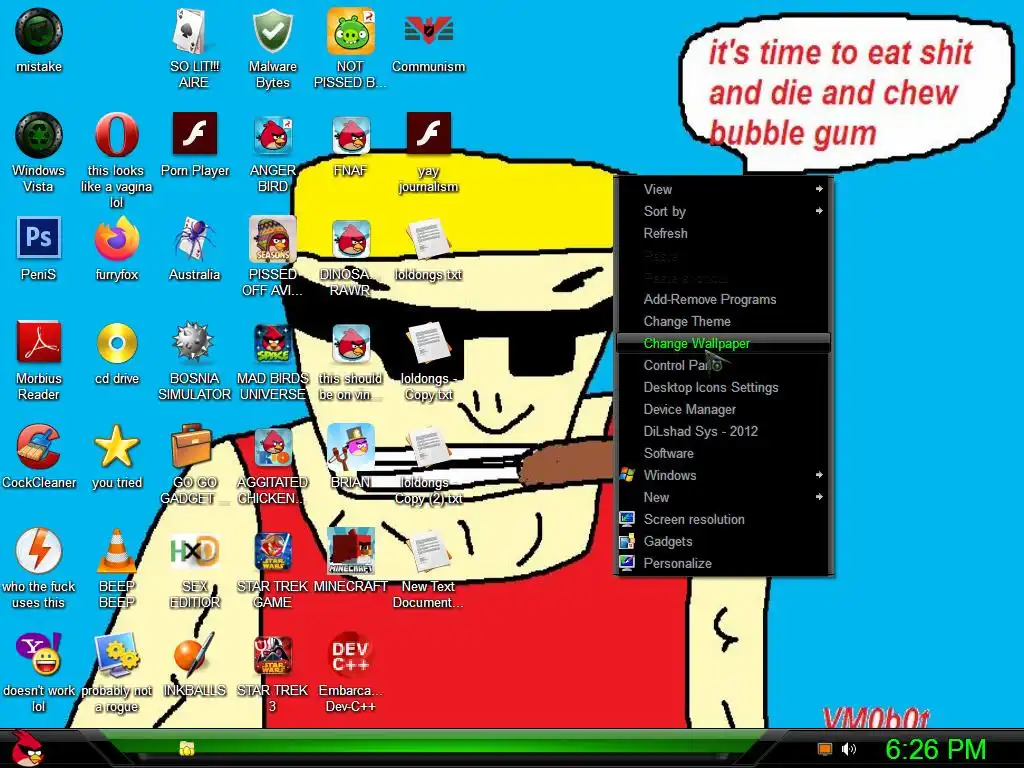1024x768 pixels.
Task: Open the 'yay journalism' Flash icon
Action: coord(428,134)
